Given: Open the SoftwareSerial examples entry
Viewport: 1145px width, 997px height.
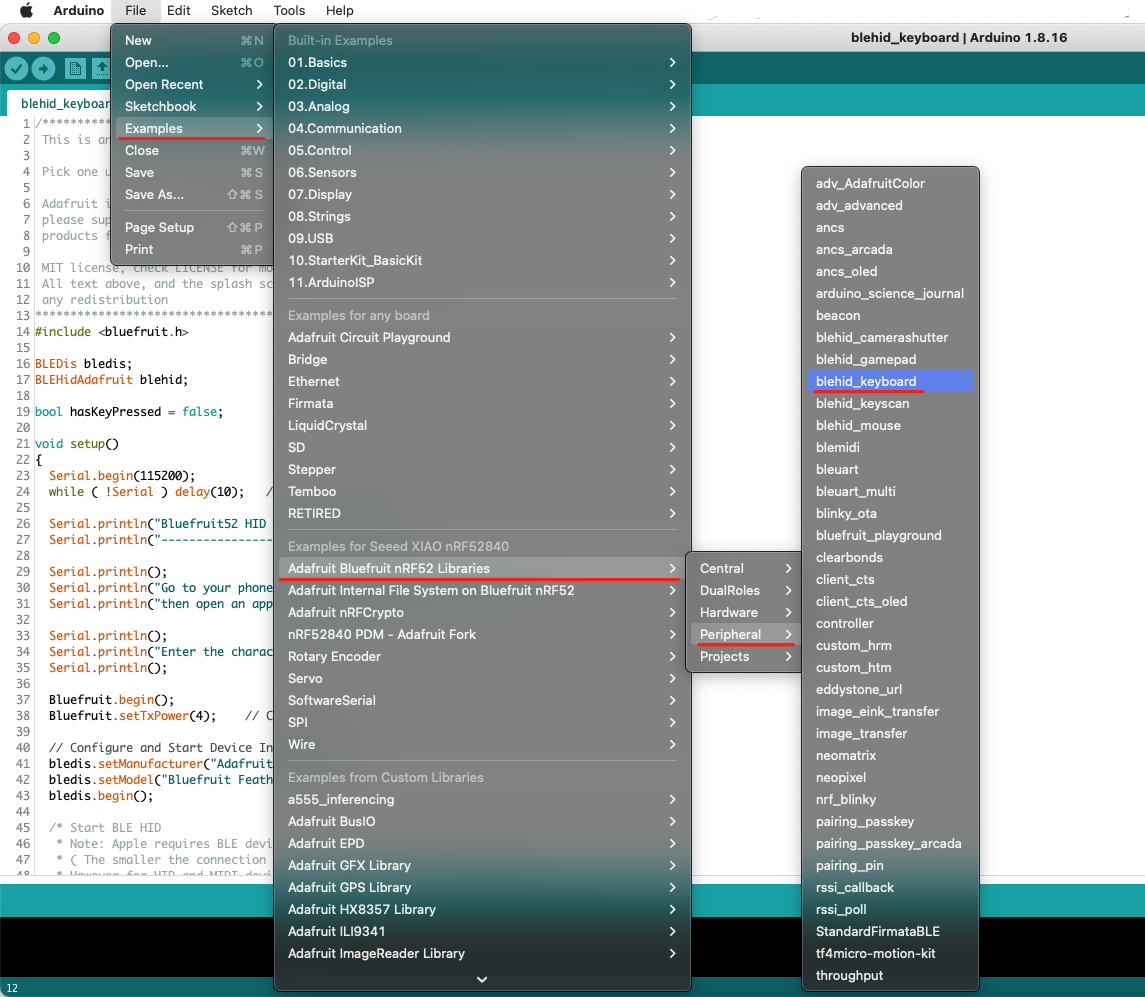Looking at the screenshot, I should (482, 700).
